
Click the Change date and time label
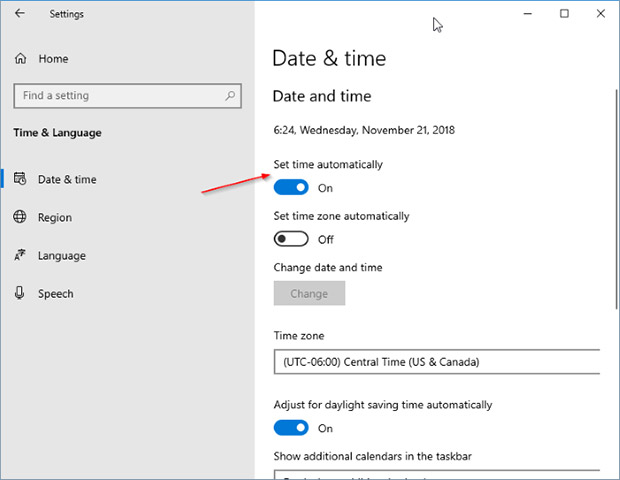[328, 267]
